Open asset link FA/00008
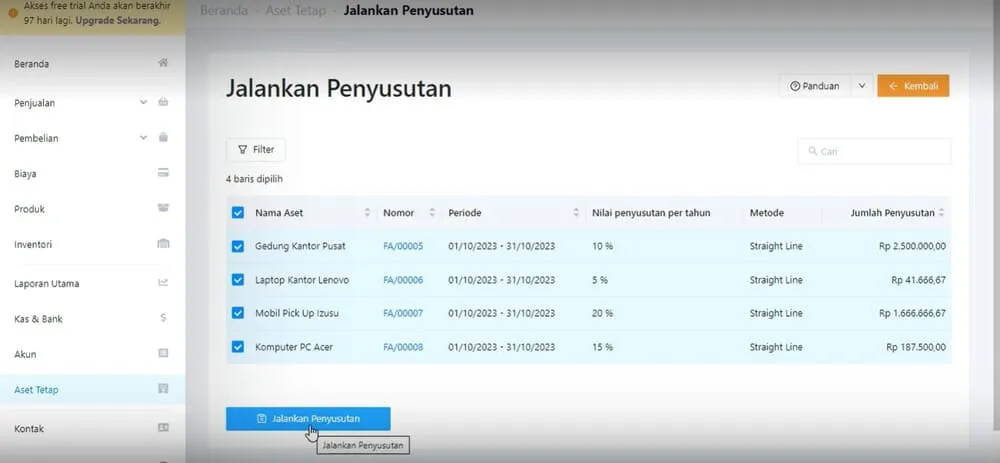 tap(403, 347)
